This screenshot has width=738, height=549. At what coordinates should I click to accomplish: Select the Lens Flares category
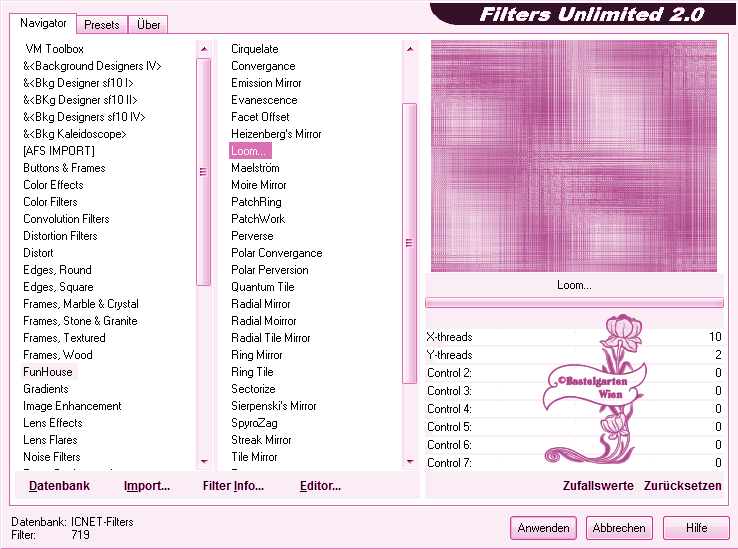pyautogui.click(x=50, y=439)
